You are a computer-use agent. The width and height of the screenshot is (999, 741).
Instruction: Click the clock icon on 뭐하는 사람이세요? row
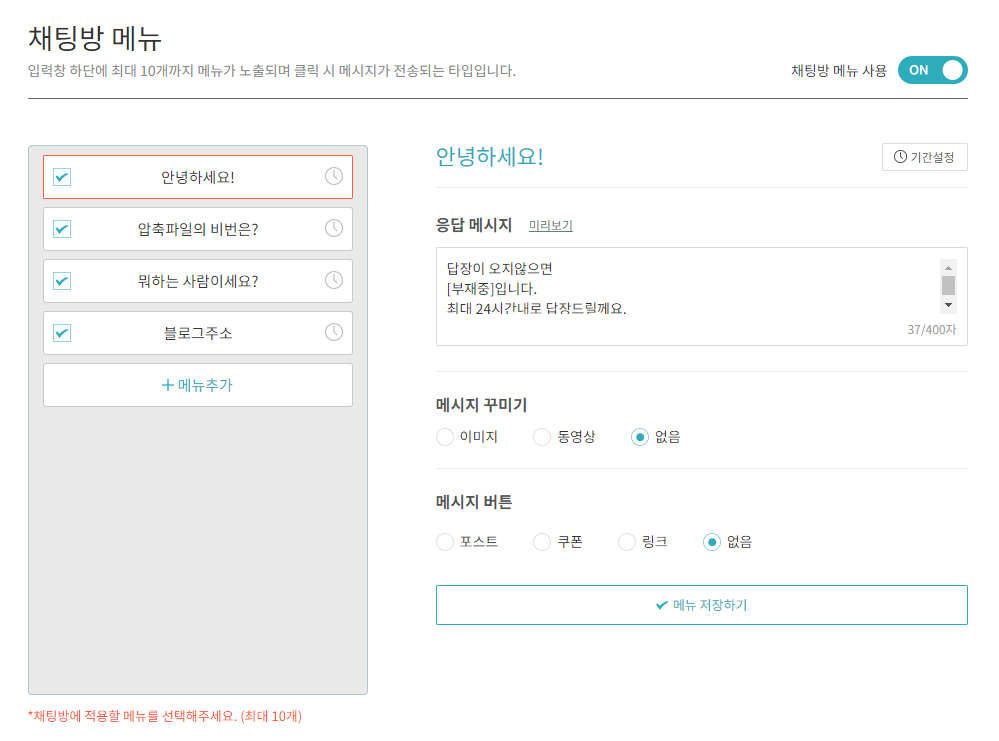pos(334,280)
